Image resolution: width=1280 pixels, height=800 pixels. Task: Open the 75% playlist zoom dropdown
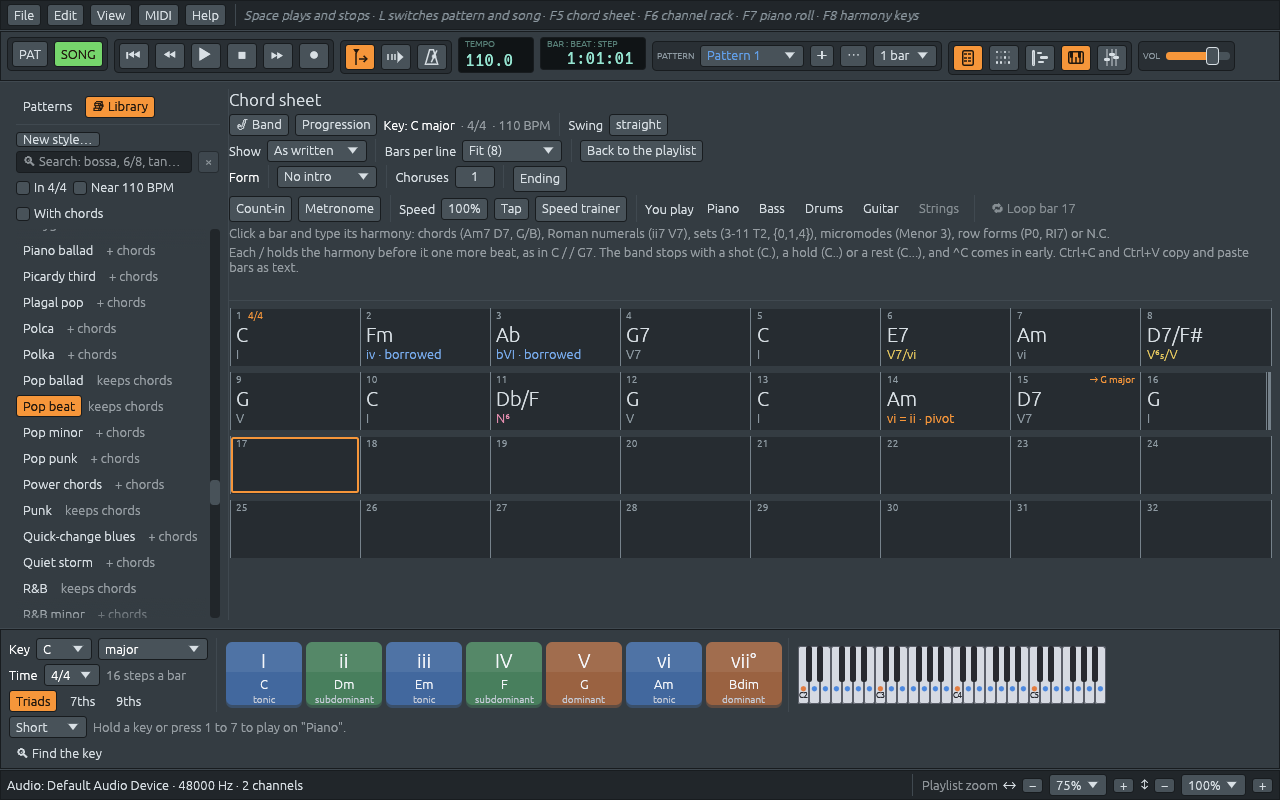1078,786
